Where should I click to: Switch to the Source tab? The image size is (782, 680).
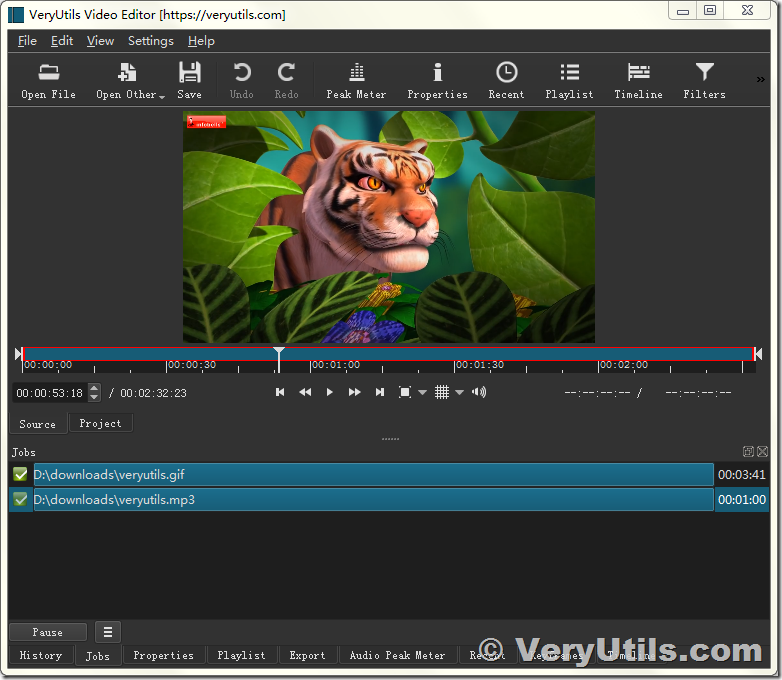click(37, 424)
